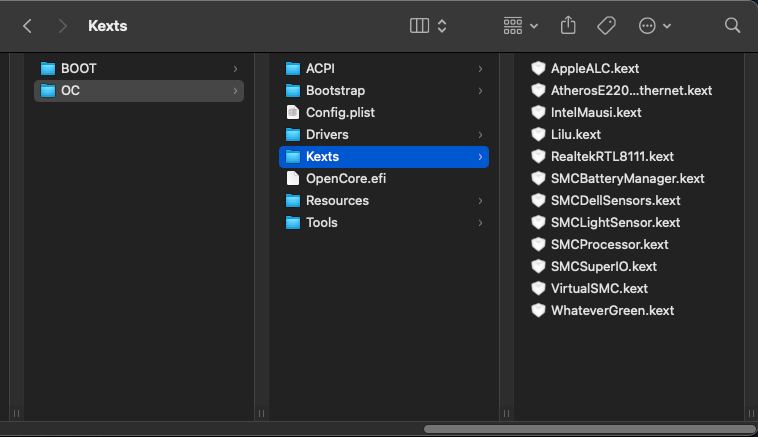
Task: Open the More actions ellipsis icon
Action: [647, 26]
